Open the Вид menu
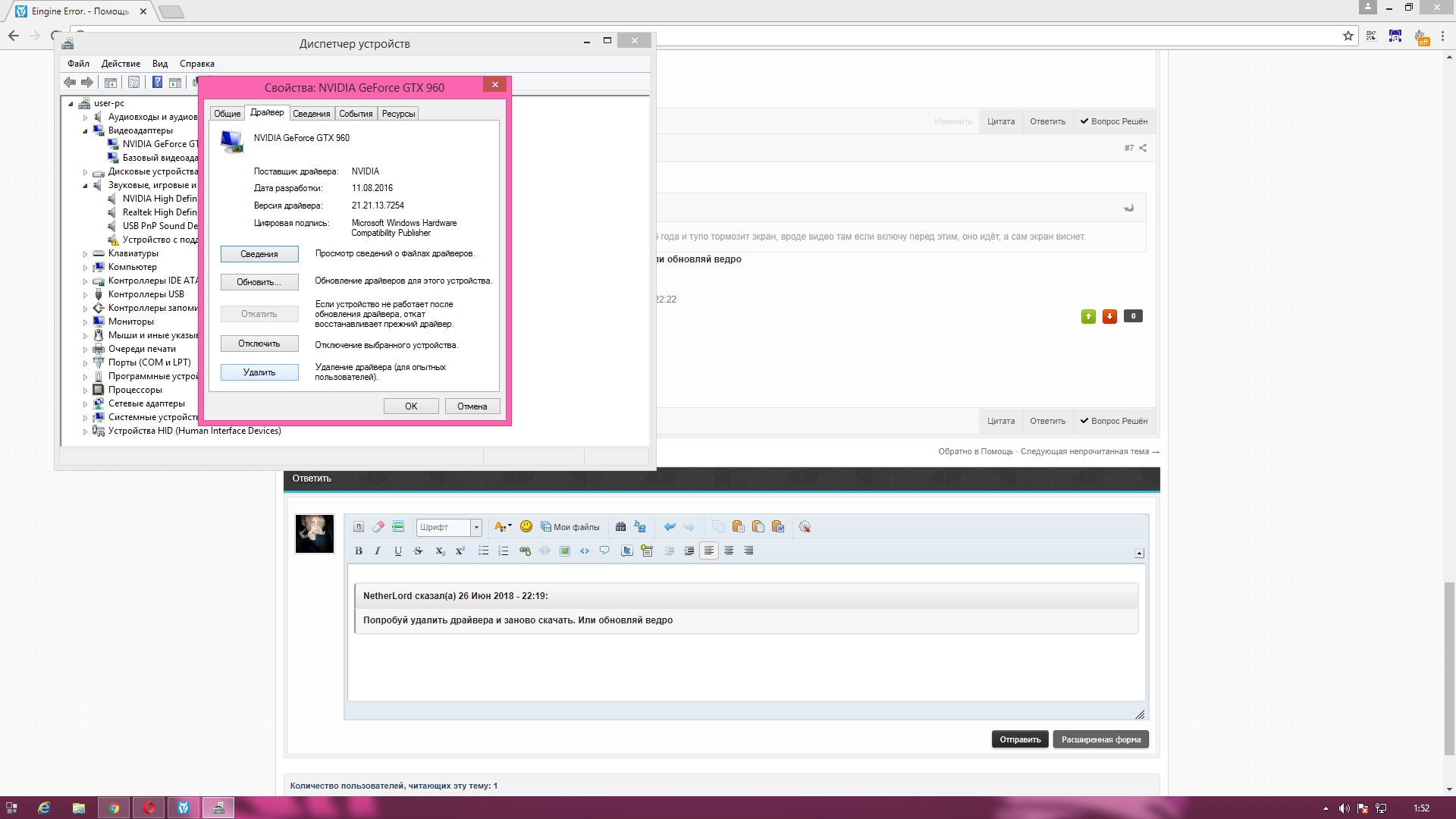The height and width of the screenshot is (819, 1456). (x=160, y=64)
